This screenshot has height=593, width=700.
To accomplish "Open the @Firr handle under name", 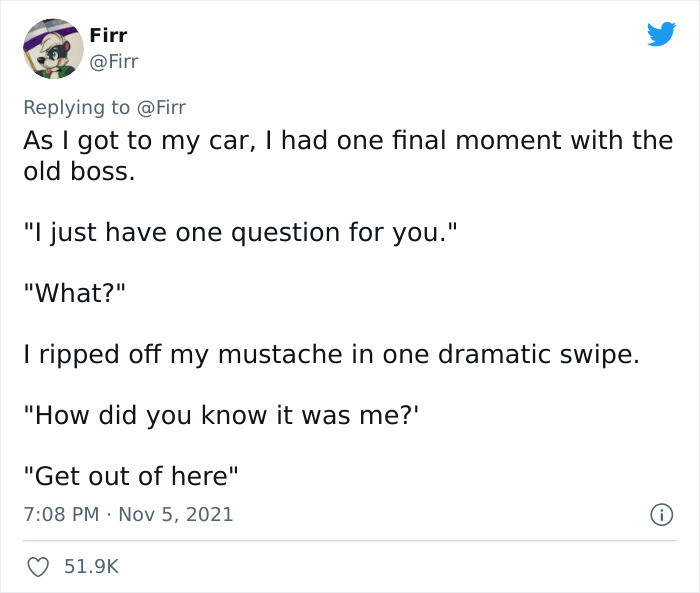I will (114, 62).
